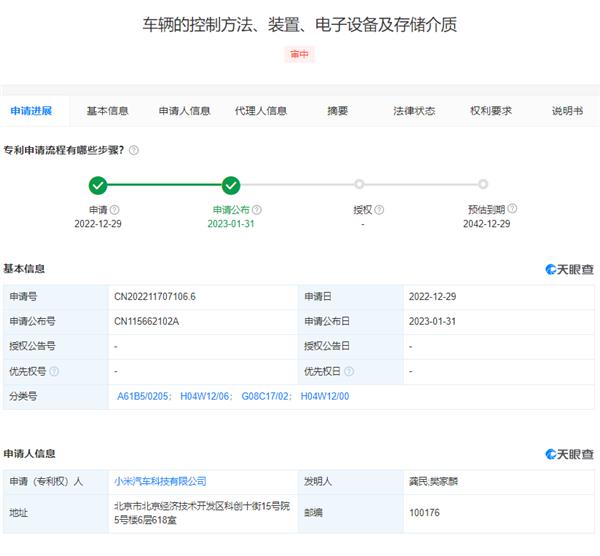
Task: Open classification link A61B5/0205
Action: 143,396
